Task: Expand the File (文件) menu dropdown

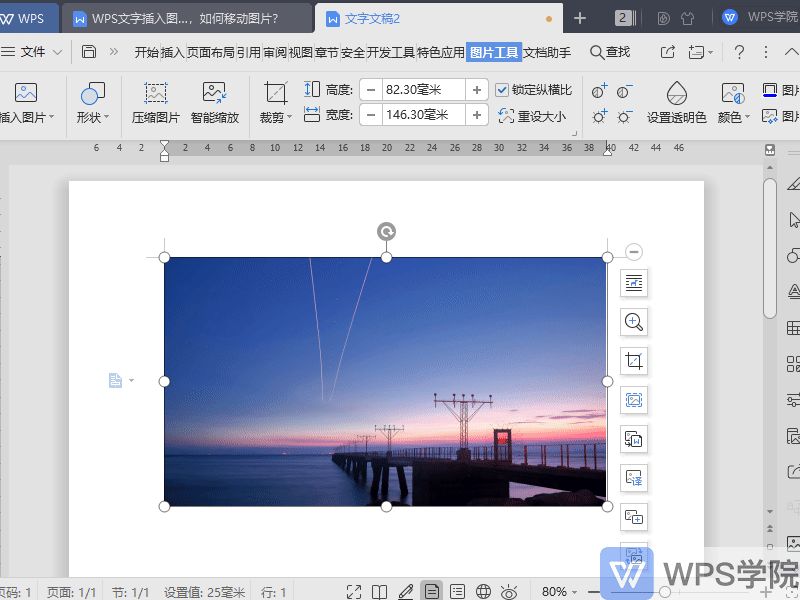Action: point(57,52)
